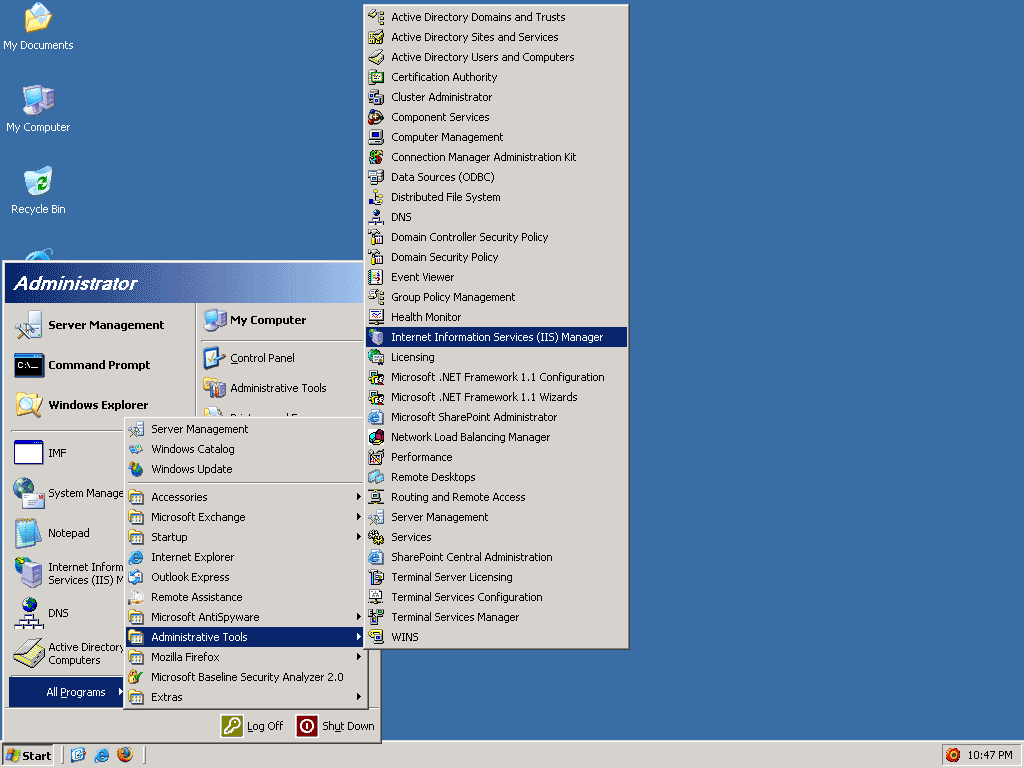
Task: Click the Start button on taskbar
Action: click(x=29, y=755)
